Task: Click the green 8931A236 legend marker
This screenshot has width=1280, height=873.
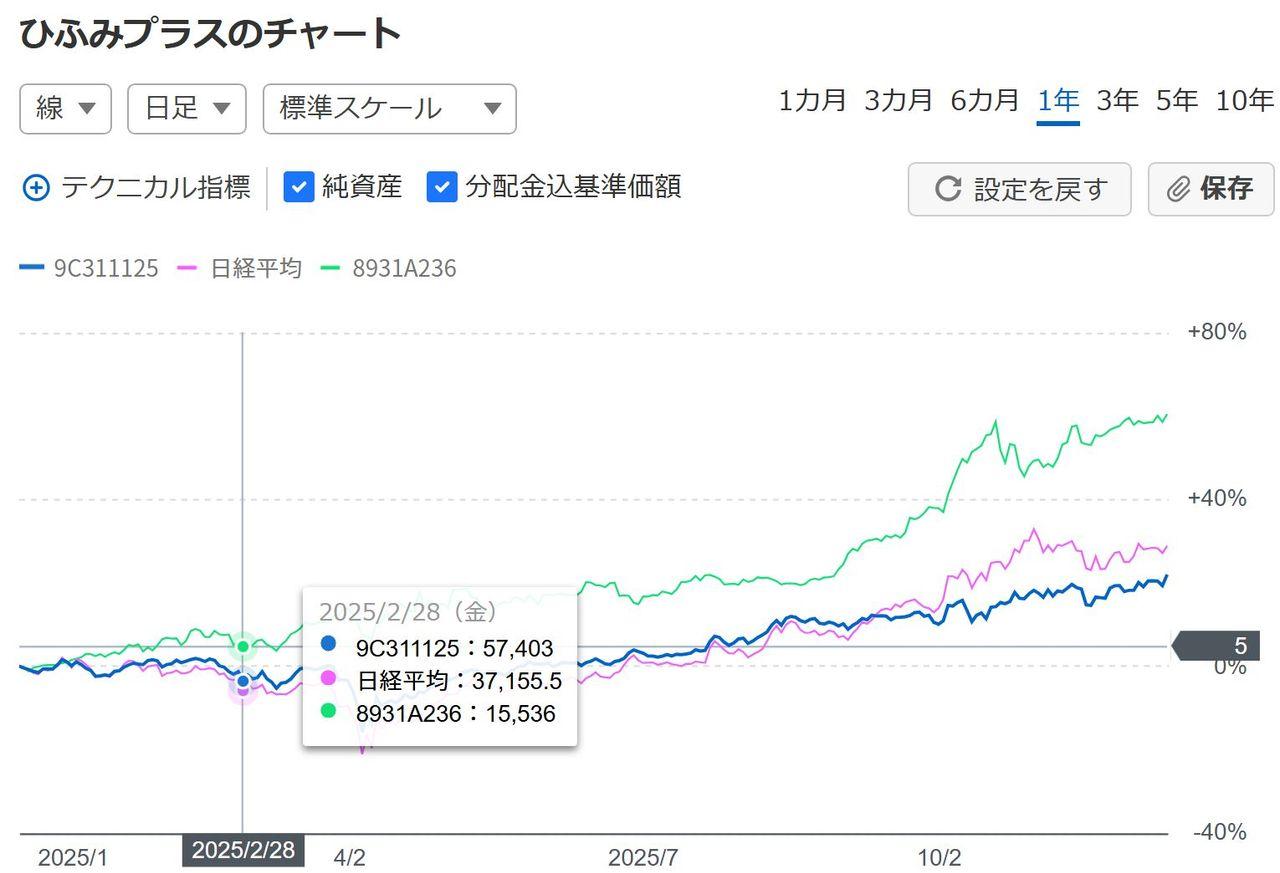Action: [331, 268]
